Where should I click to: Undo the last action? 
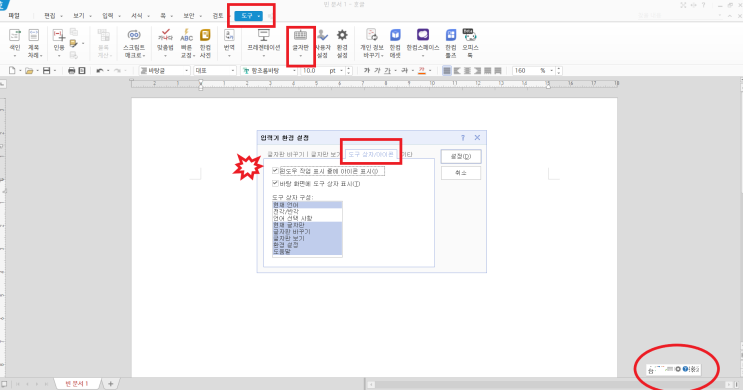100,71
